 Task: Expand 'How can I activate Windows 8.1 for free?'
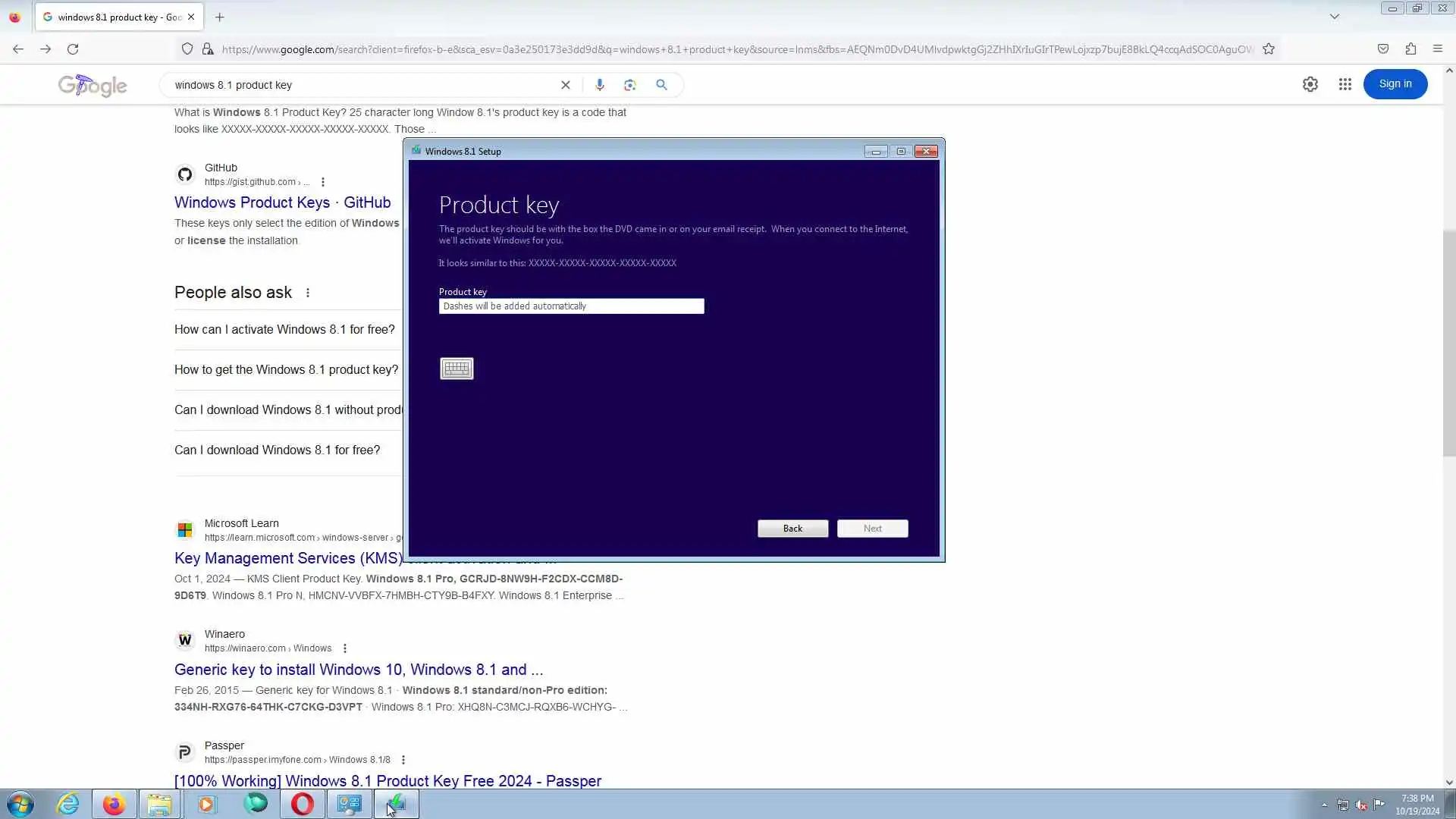pos(284,329)
